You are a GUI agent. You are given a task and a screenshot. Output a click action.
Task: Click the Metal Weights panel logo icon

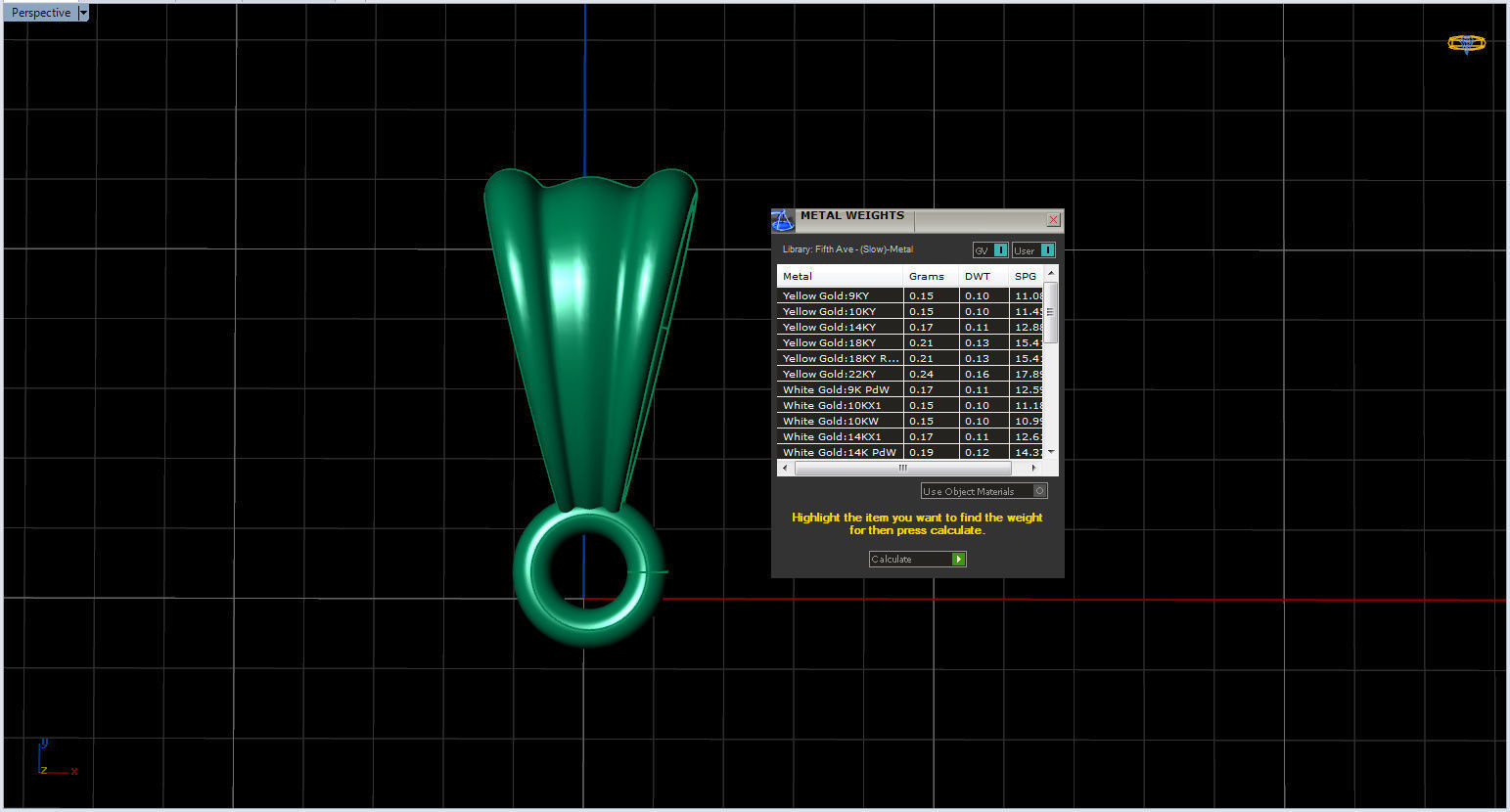[783, 220]
